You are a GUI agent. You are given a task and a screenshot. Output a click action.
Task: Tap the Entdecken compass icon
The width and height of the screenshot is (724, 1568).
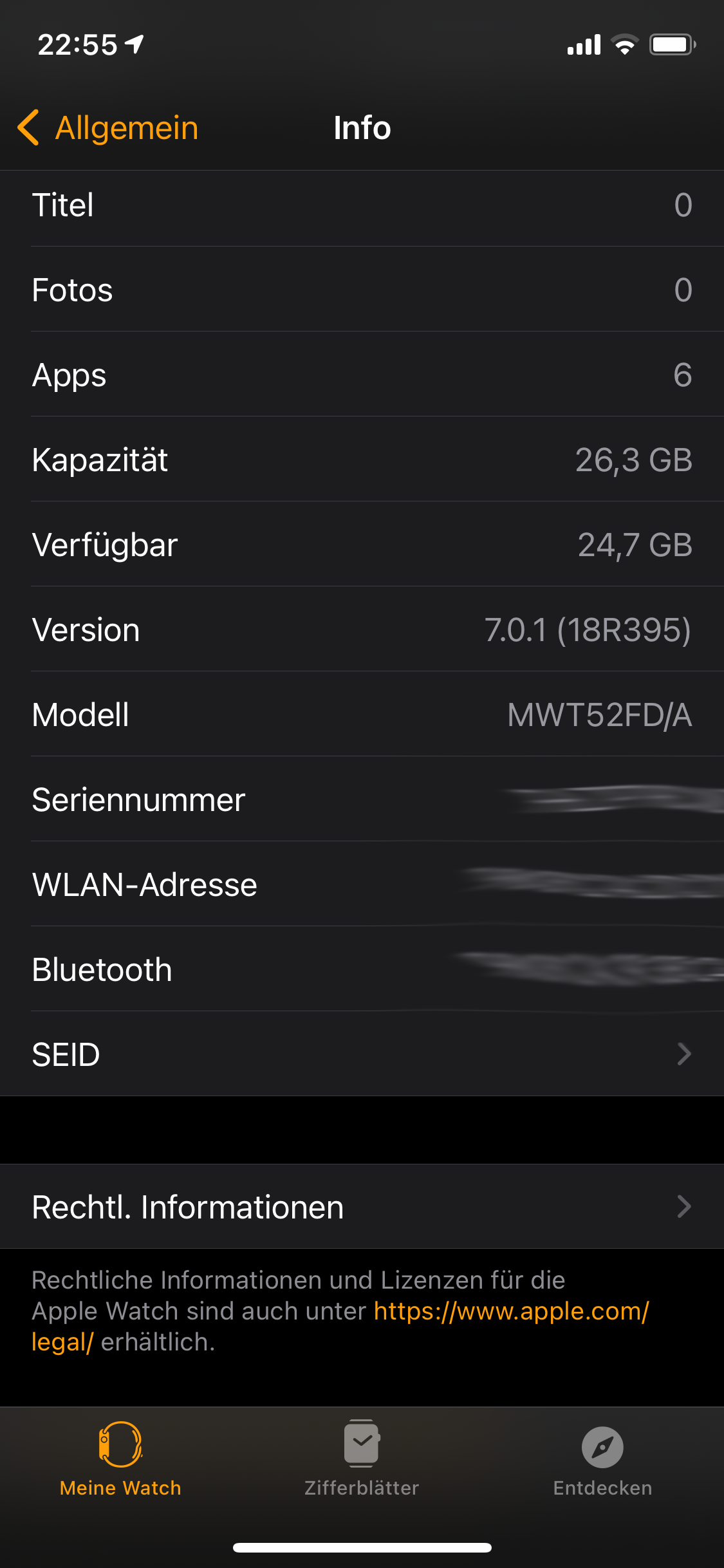[602, 1447]
